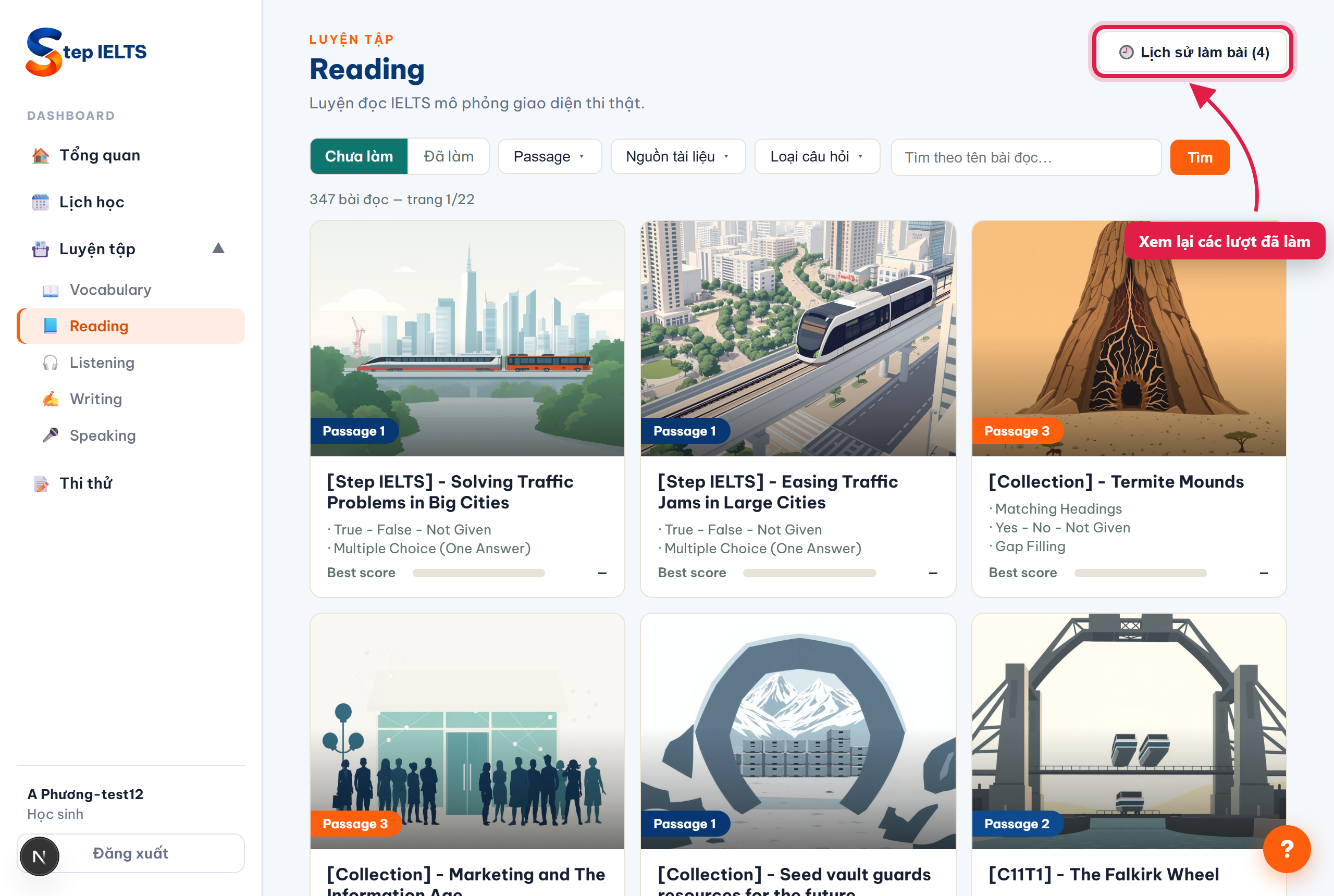
Task: Click the Marketing crowd silhouette thumbnail
Action: click(467, 731)
